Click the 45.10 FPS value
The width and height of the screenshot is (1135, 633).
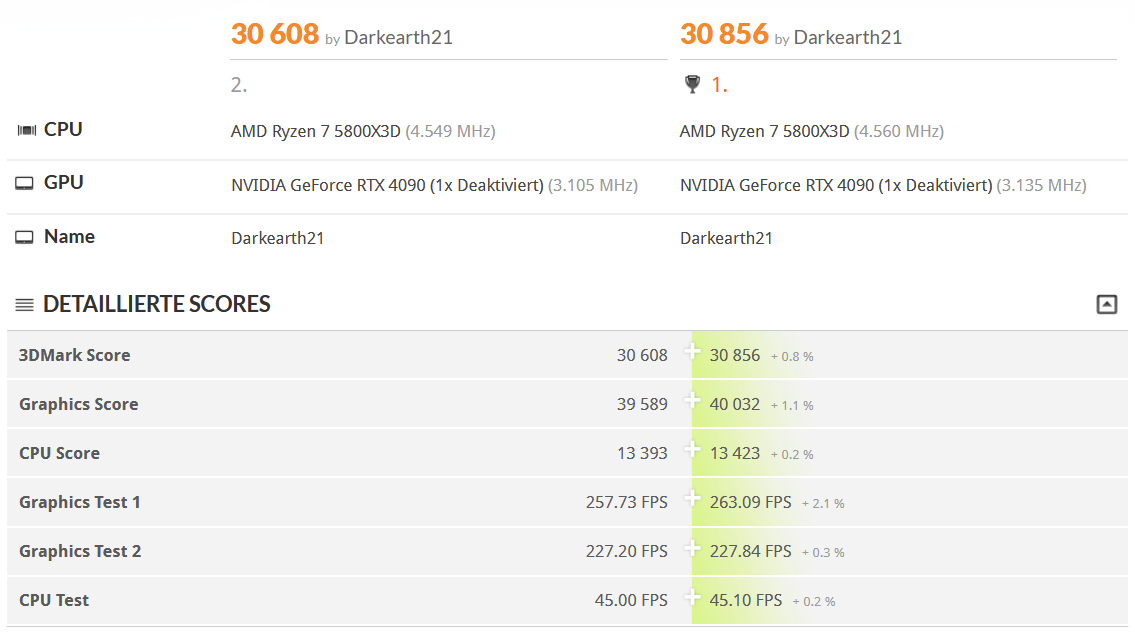(x=746, y=600)
